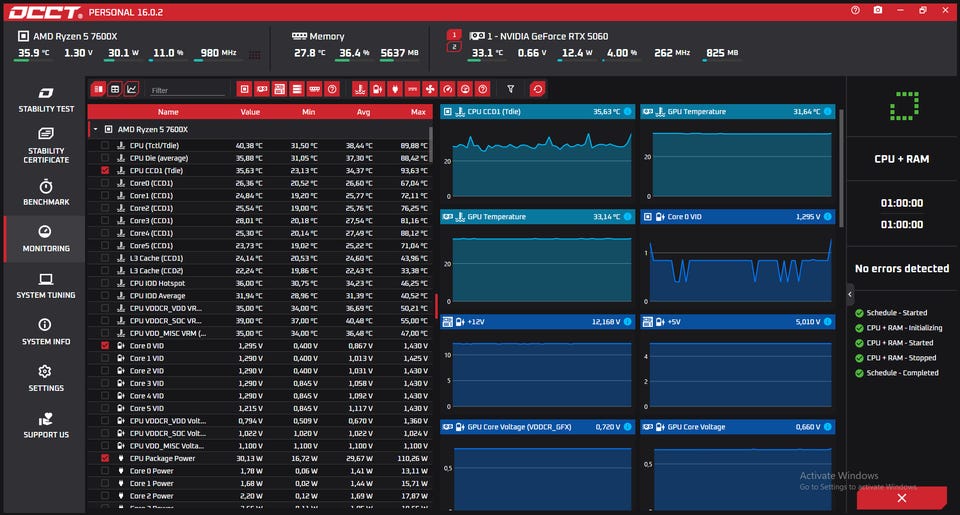Viewport: 960px width, 515px height.
Task: Click the GPU Core Voltage (VDDCR_GFX) graph header
Action: [x=538, y=427]
